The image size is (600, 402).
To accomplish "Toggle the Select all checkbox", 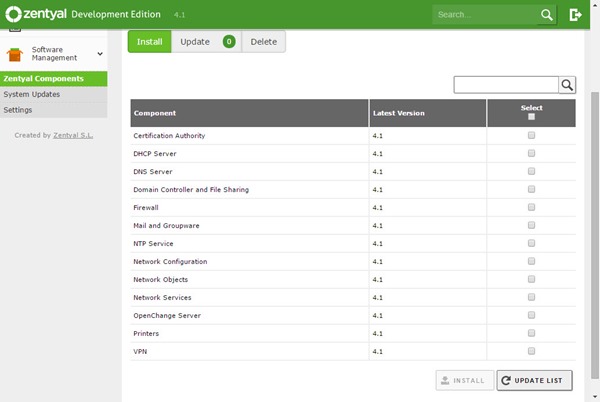I will 531,117.
